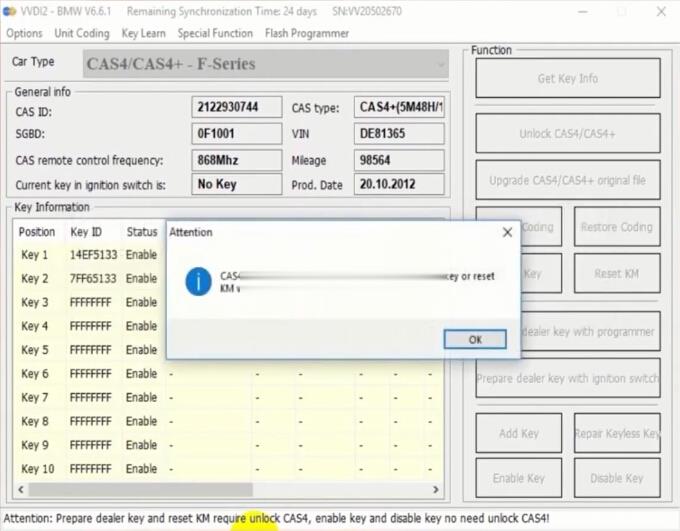The image size is (680, 531).
Task: Close the VVDI2 window
Action: click(x=661, y=11)
